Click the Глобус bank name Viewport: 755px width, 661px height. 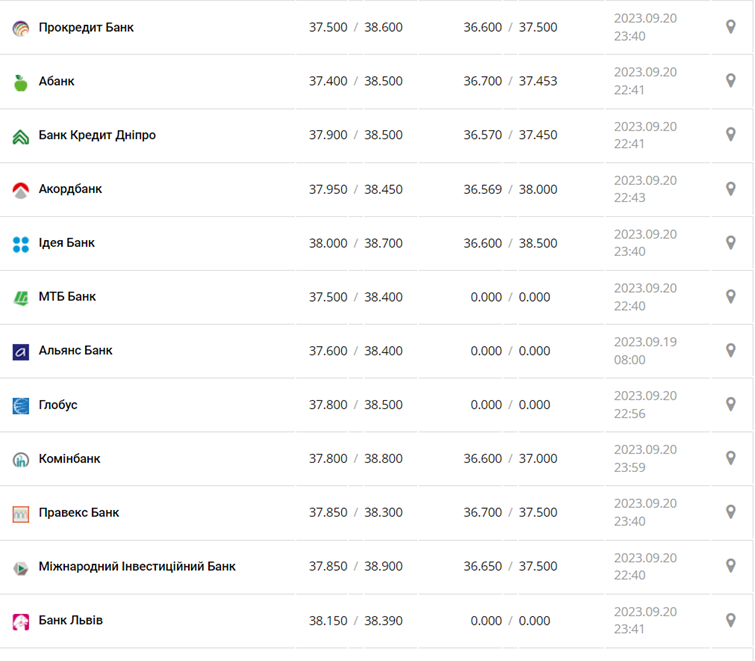(x=58, y=405)
